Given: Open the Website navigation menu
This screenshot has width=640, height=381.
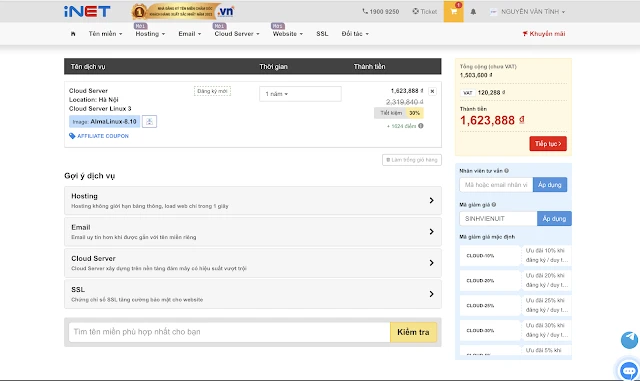Looking at the screenshot, I should point(288,34).
